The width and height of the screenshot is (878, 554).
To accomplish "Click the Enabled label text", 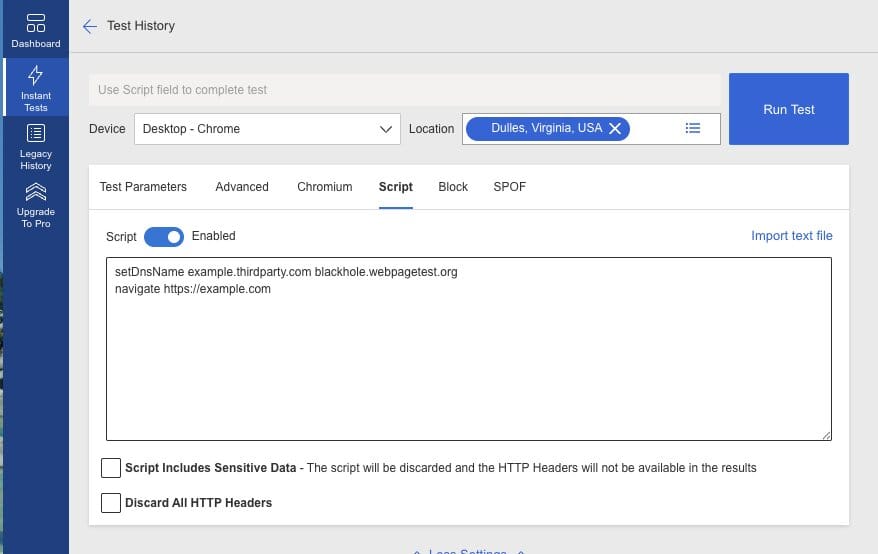I will [213, 236].
